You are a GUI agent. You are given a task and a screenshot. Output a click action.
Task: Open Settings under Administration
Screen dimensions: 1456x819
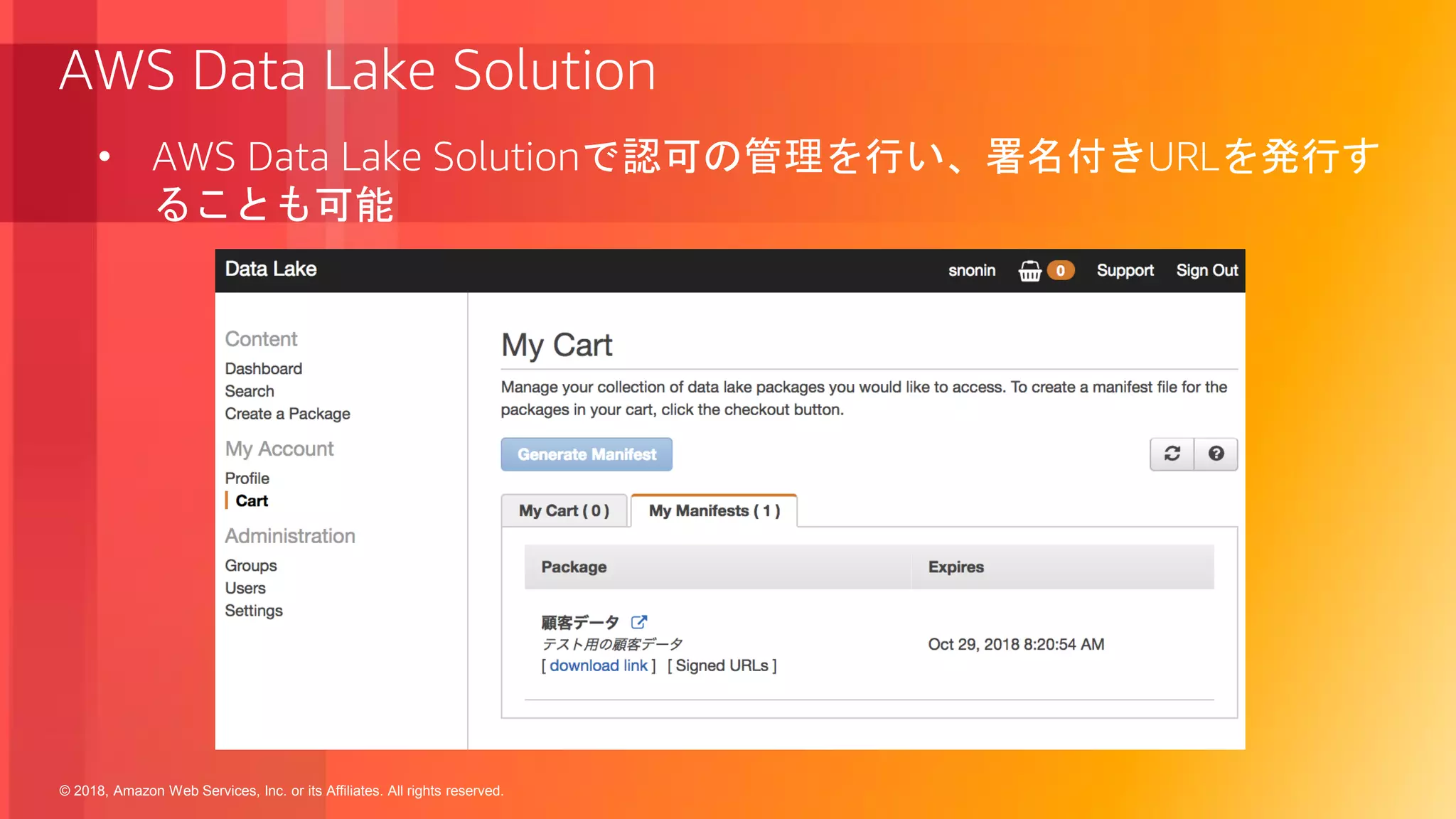pos(254,611)
